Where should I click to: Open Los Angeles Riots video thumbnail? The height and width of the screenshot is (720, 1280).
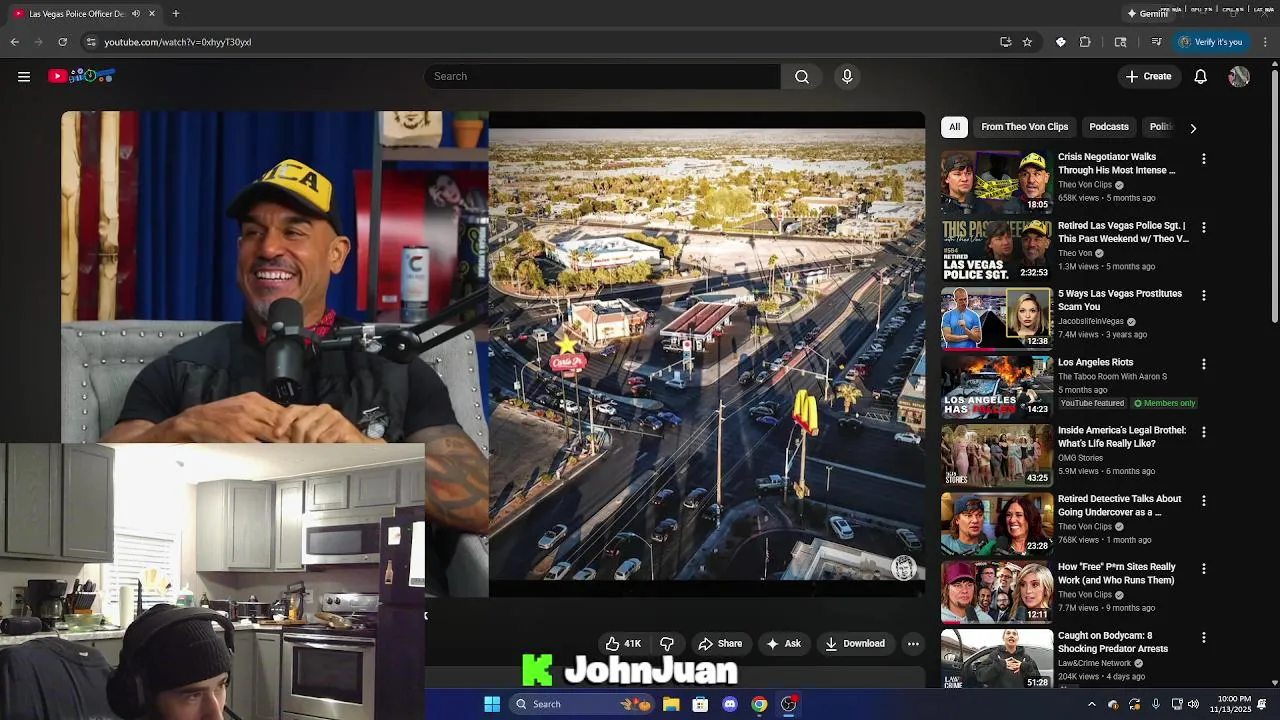(997, 386)
